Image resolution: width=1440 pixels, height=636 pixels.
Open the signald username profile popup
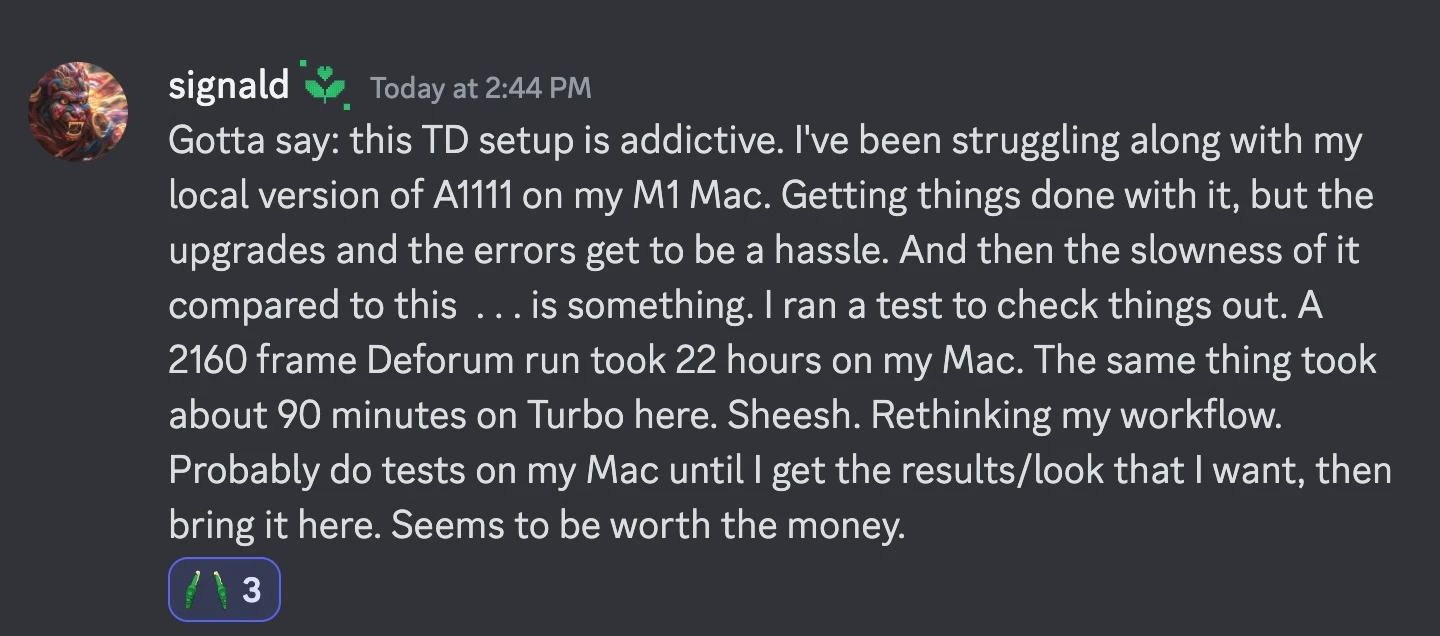pyautogui.click(x=229, y=86)
